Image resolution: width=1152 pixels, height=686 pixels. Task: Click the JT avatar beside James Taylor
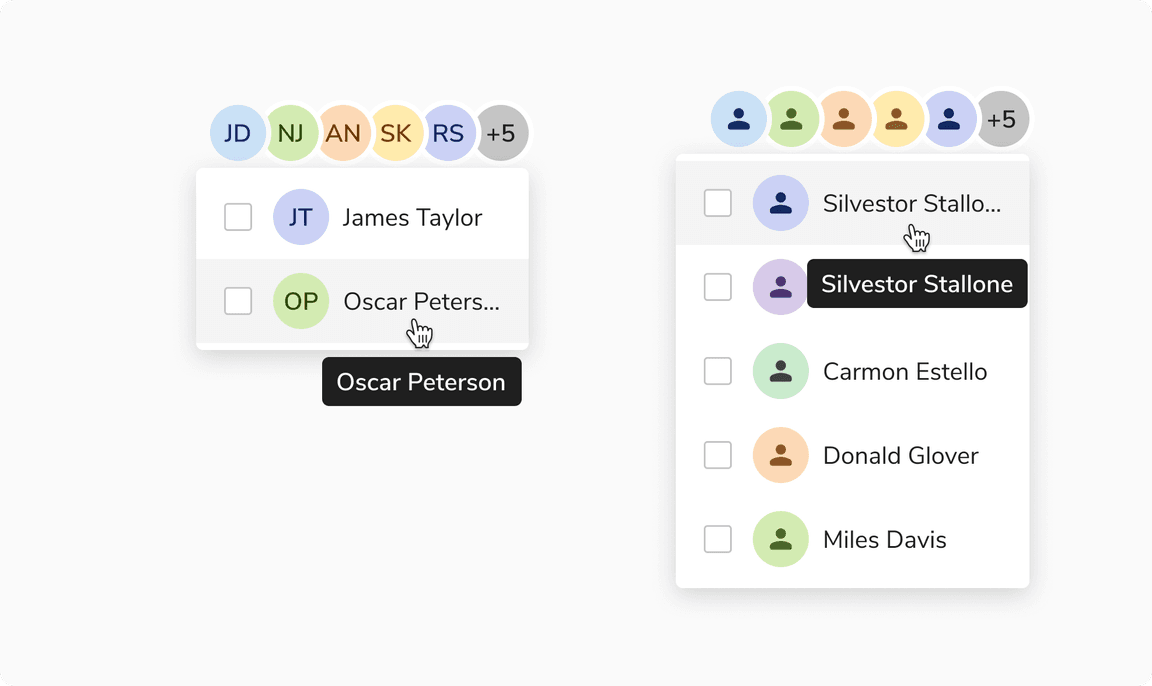click(300, 217)
